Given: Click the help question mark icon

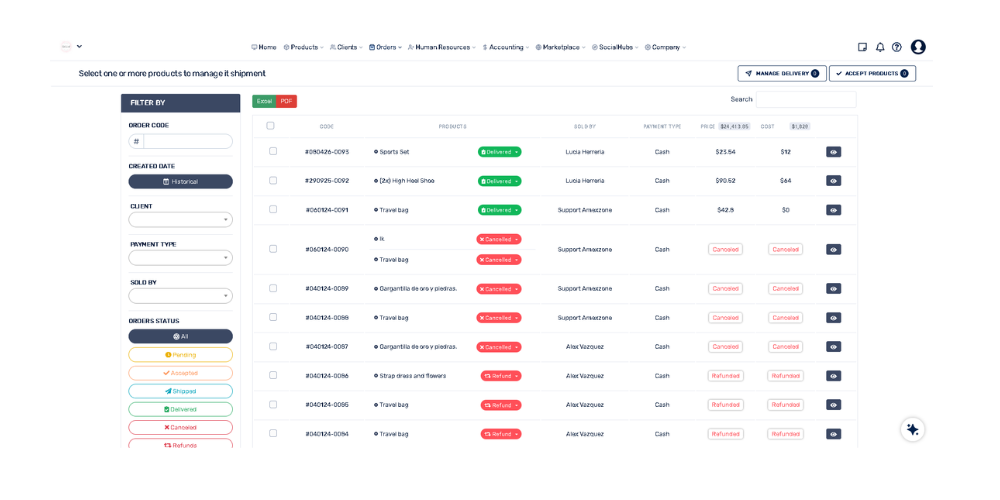Looking at the screenshot, I should click(897, 47).
